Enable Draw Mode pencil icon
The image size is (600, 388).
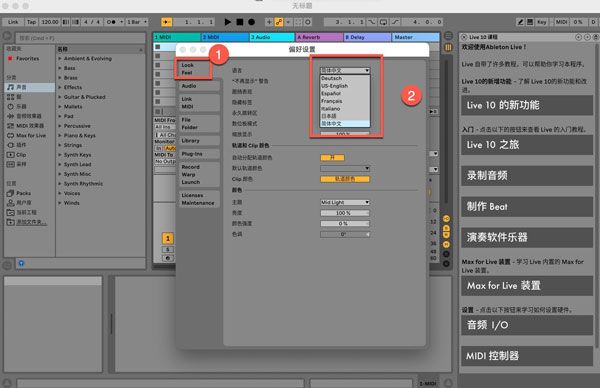click(x=520, y=22)
